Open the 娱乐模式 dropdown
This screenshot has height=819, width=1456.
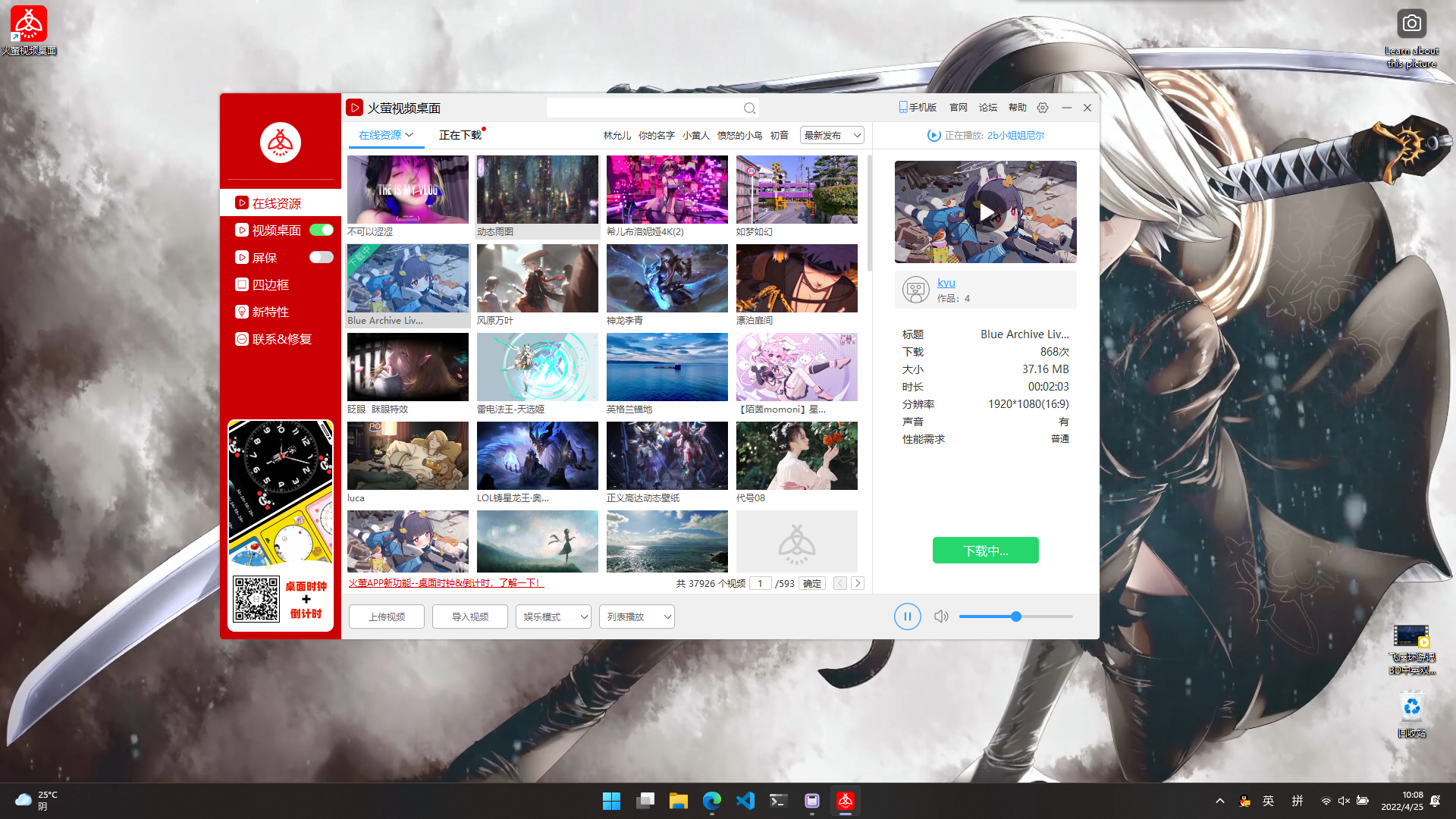point(554,617)
